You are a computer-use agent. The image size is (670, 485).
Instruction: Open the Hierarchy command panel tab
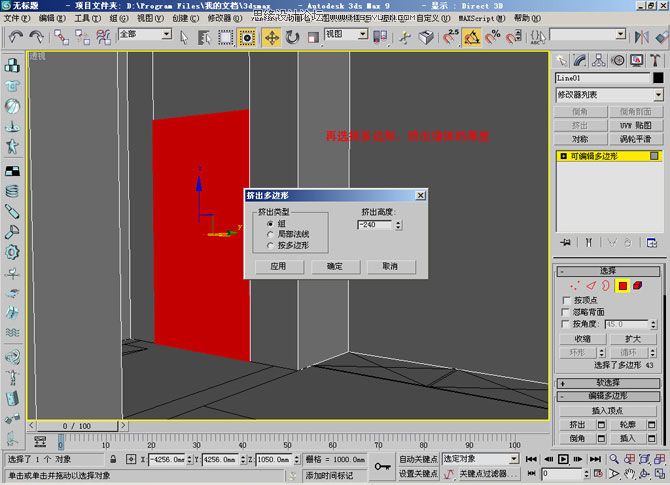599,61
